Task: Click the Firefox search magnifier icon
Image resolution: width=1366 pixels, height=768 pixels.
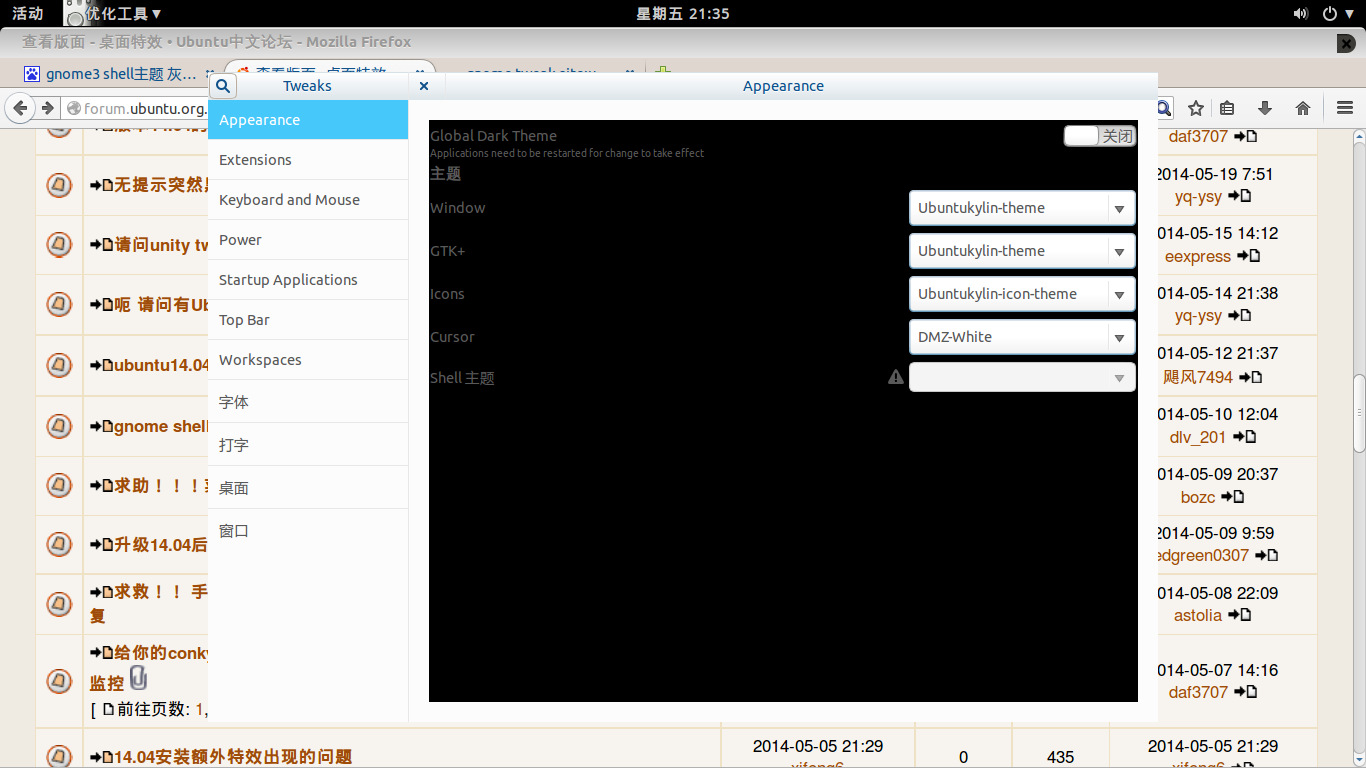Action: point(1164,108)
